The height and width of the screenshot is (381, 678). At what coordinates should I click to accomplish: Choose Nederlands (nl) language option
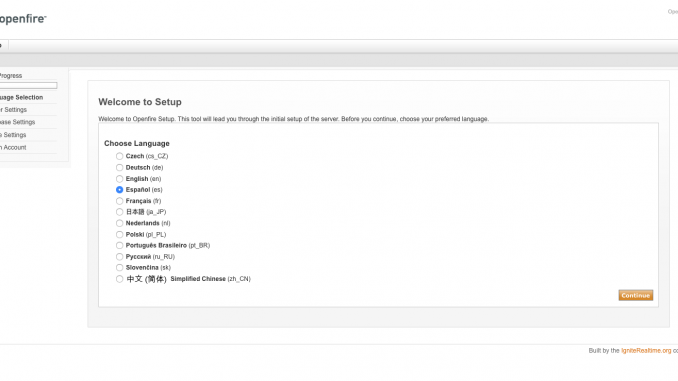pos(119,223)
